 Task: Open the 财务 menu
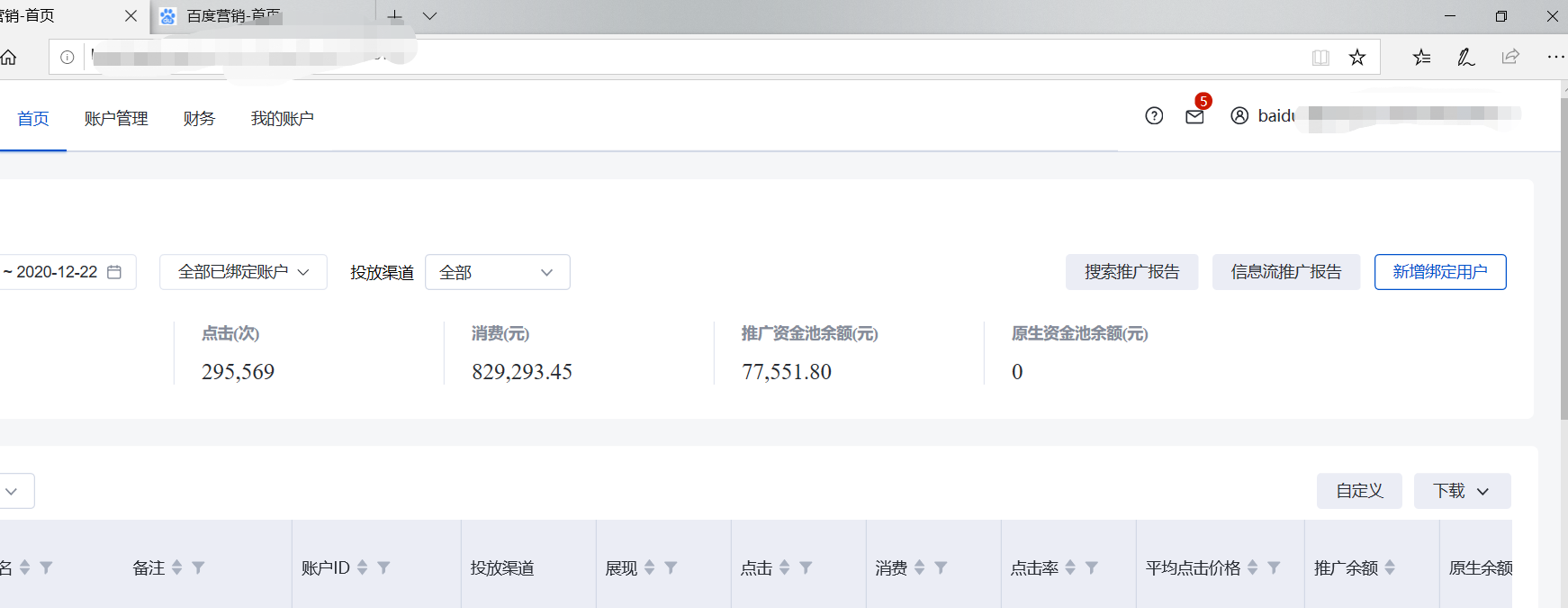pos(199,119)
